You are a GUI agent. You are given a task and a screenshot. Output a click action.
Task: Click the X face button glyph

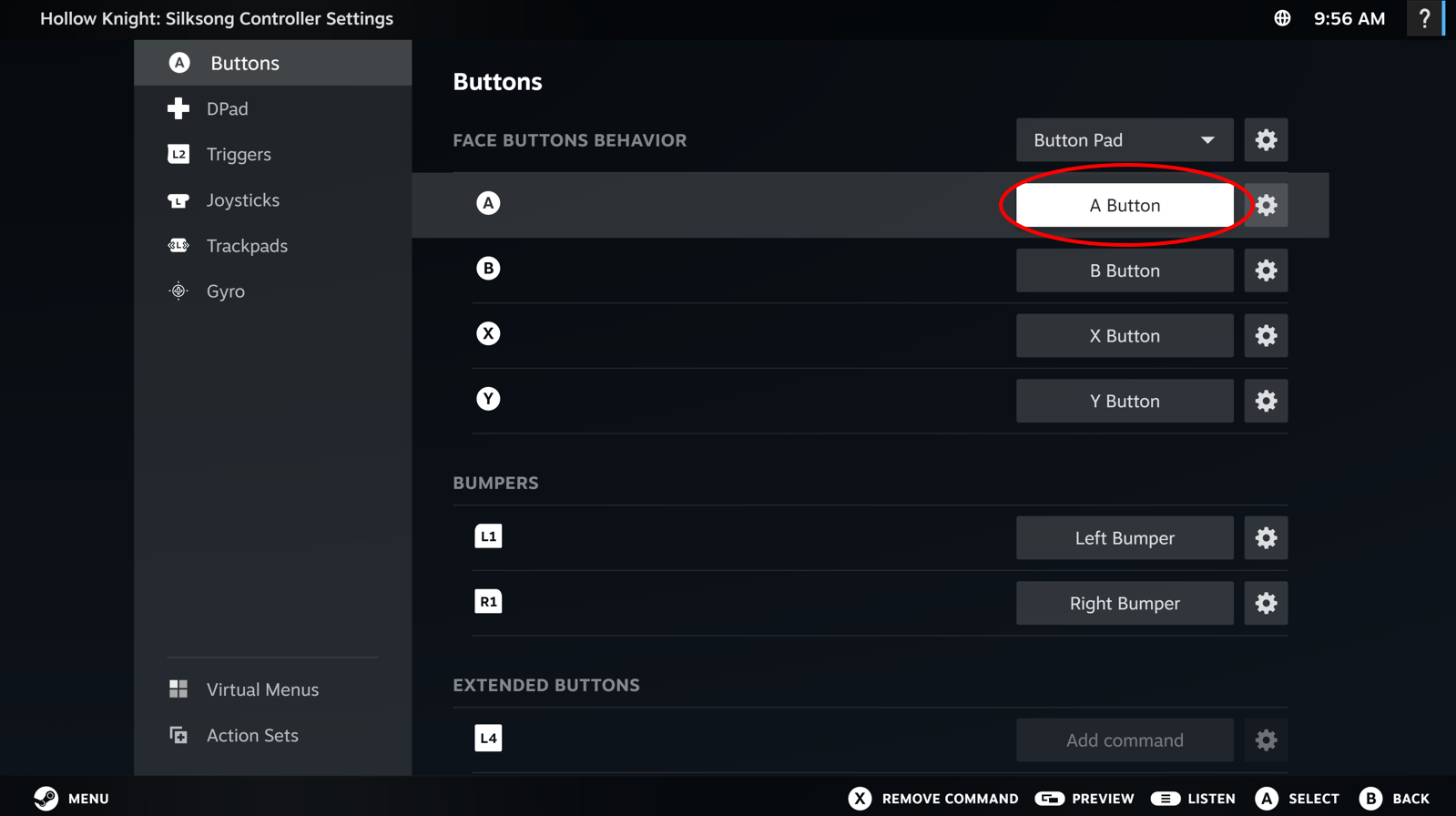pyautogui.click(x=488, y=333)
